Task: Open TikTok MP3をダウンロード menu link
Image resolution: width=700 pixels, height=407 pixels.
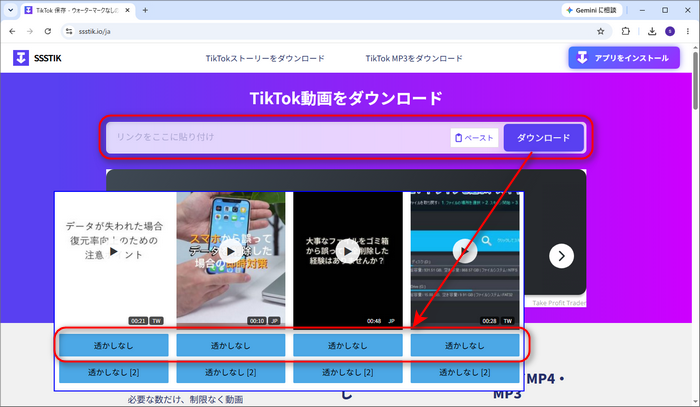Action: coord(414,58)
